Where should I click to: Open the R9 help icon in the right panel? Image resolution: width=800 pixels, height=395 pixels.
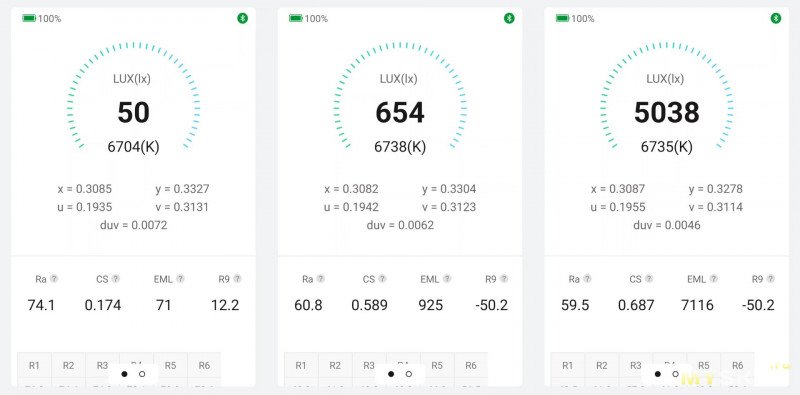point(770,279)
